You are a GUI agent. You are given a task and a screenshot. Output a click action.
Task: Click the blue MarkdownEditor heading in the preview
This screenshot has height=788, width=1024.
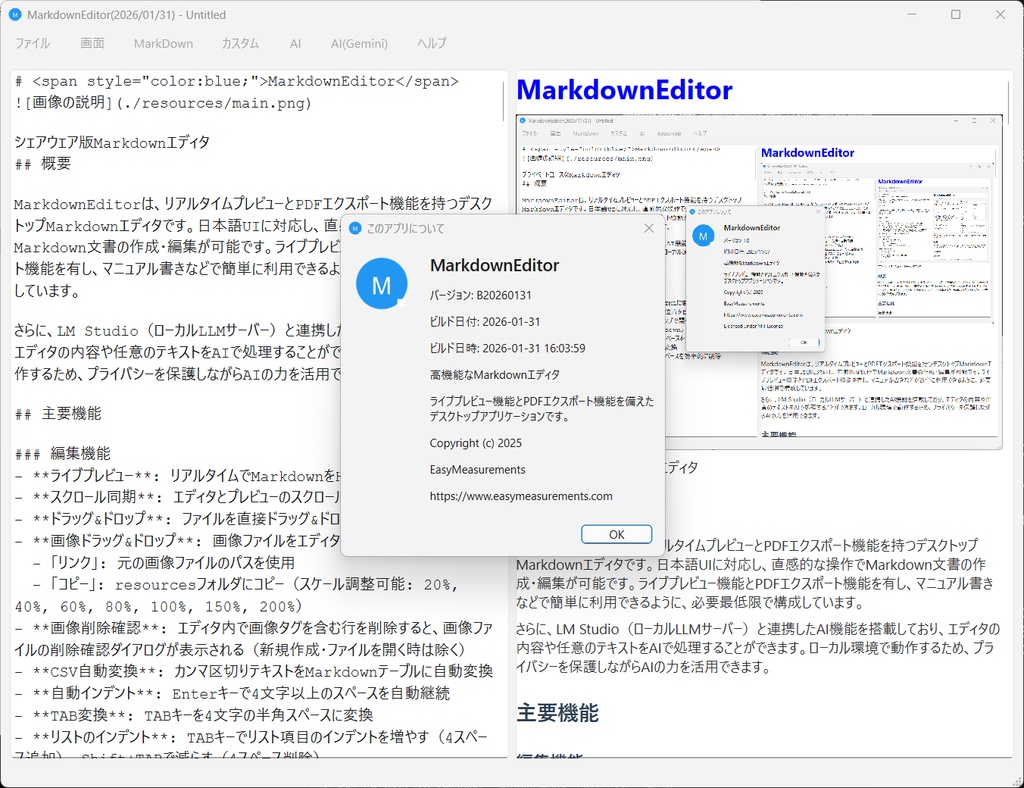pyautogui.click(x=624, y=89)
